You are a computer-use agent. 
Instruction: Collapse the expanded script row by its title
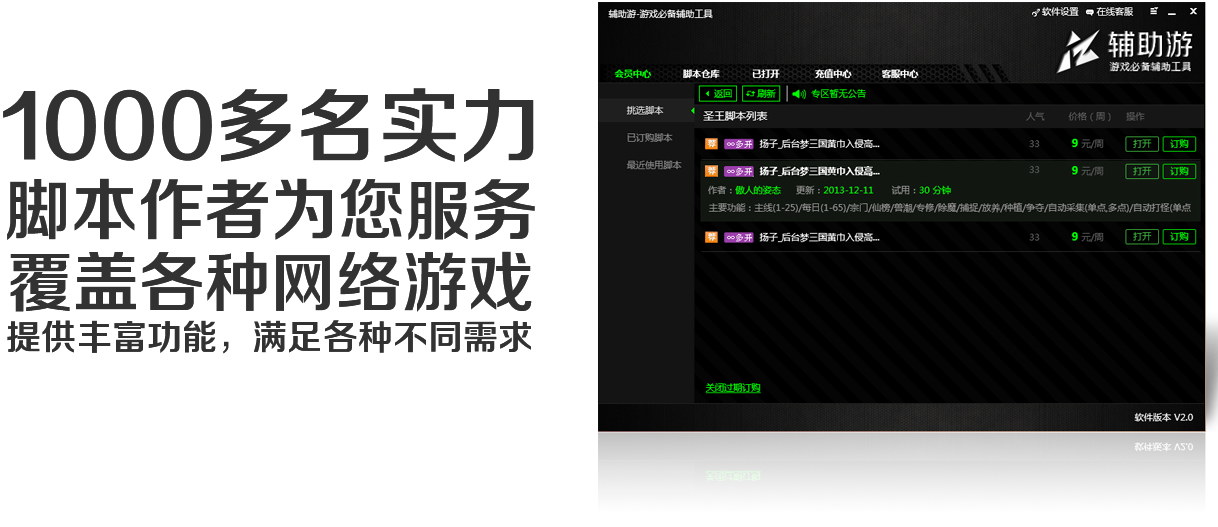(819, 171)
